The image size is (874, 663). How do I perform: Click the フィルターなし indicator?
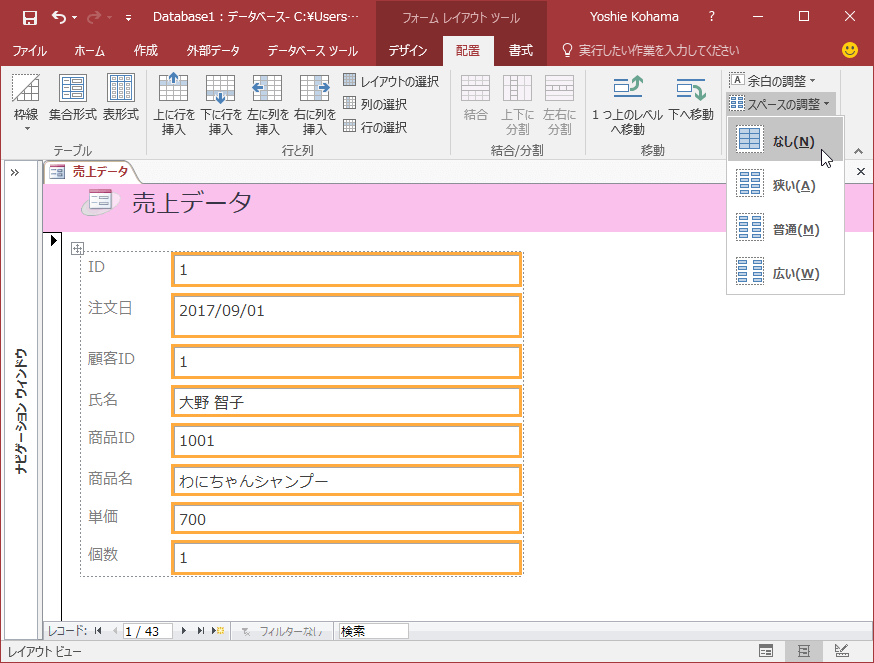pos(282,631)
